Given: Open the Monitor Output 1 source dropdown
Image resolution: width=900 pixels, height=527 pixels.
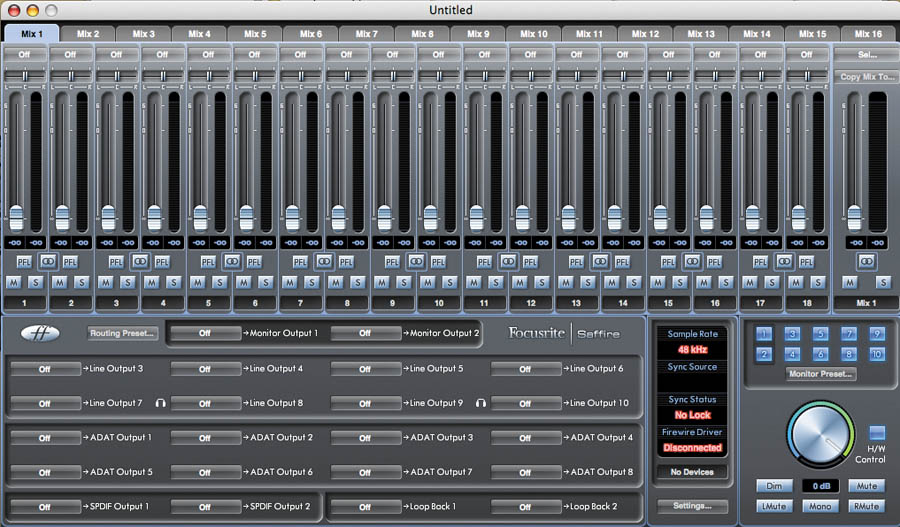Looking at the screenshot, I should [x=204, y=333].
